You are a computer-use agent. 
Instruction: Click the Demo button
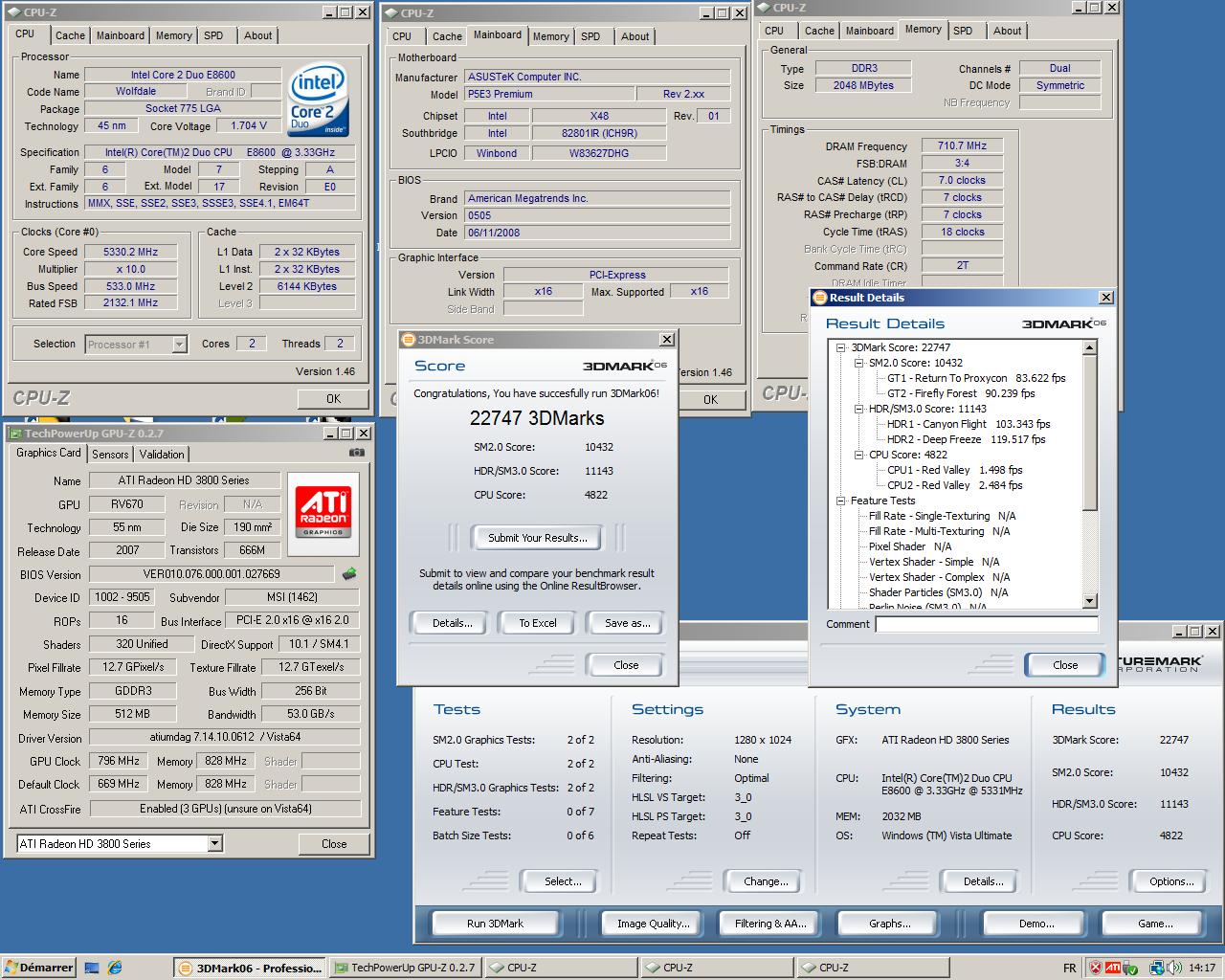point(1036,924)
